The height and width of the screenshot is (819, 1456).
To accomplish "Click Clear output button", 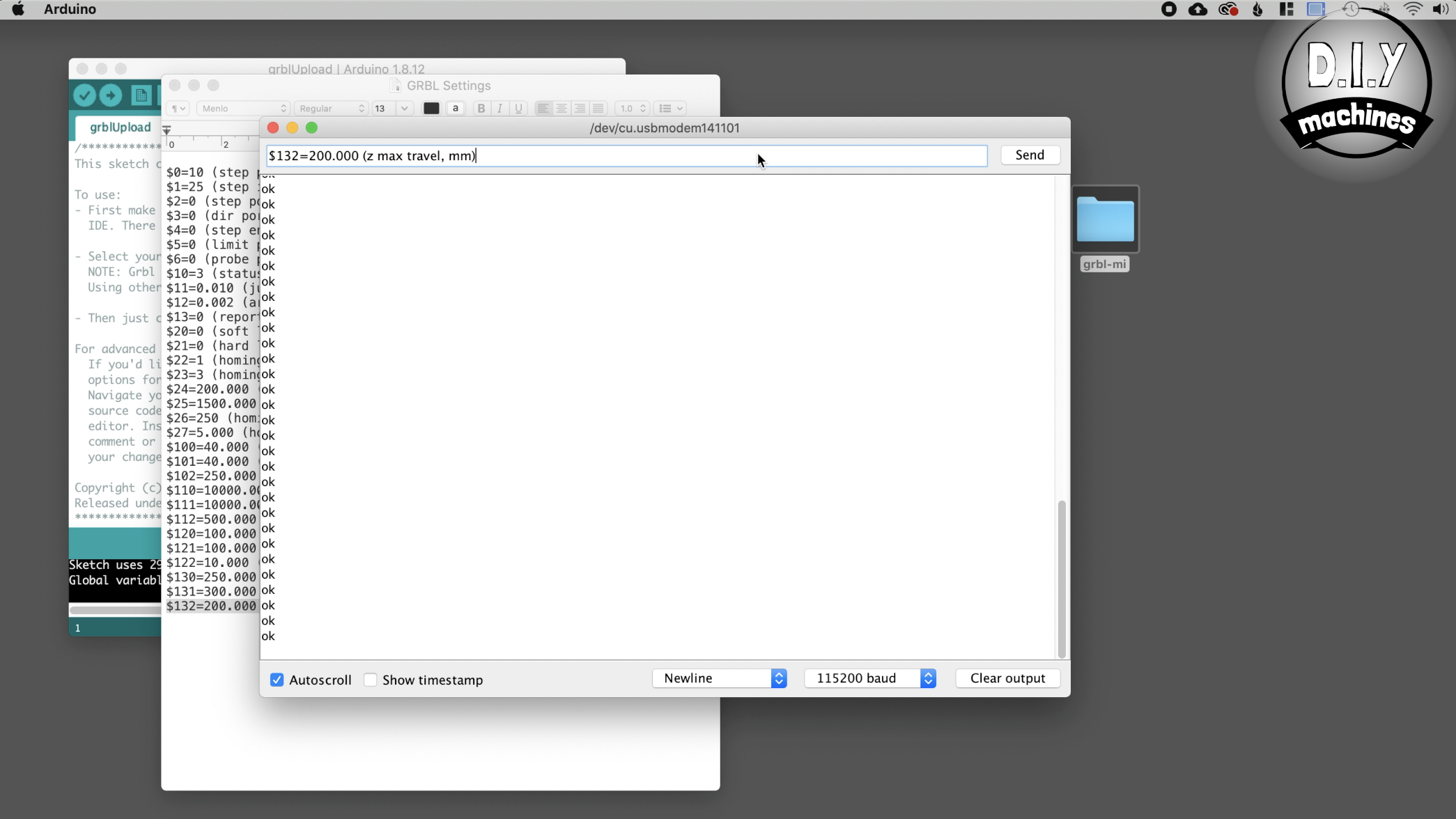I will pyautogui.click(x=1007, y=678).
